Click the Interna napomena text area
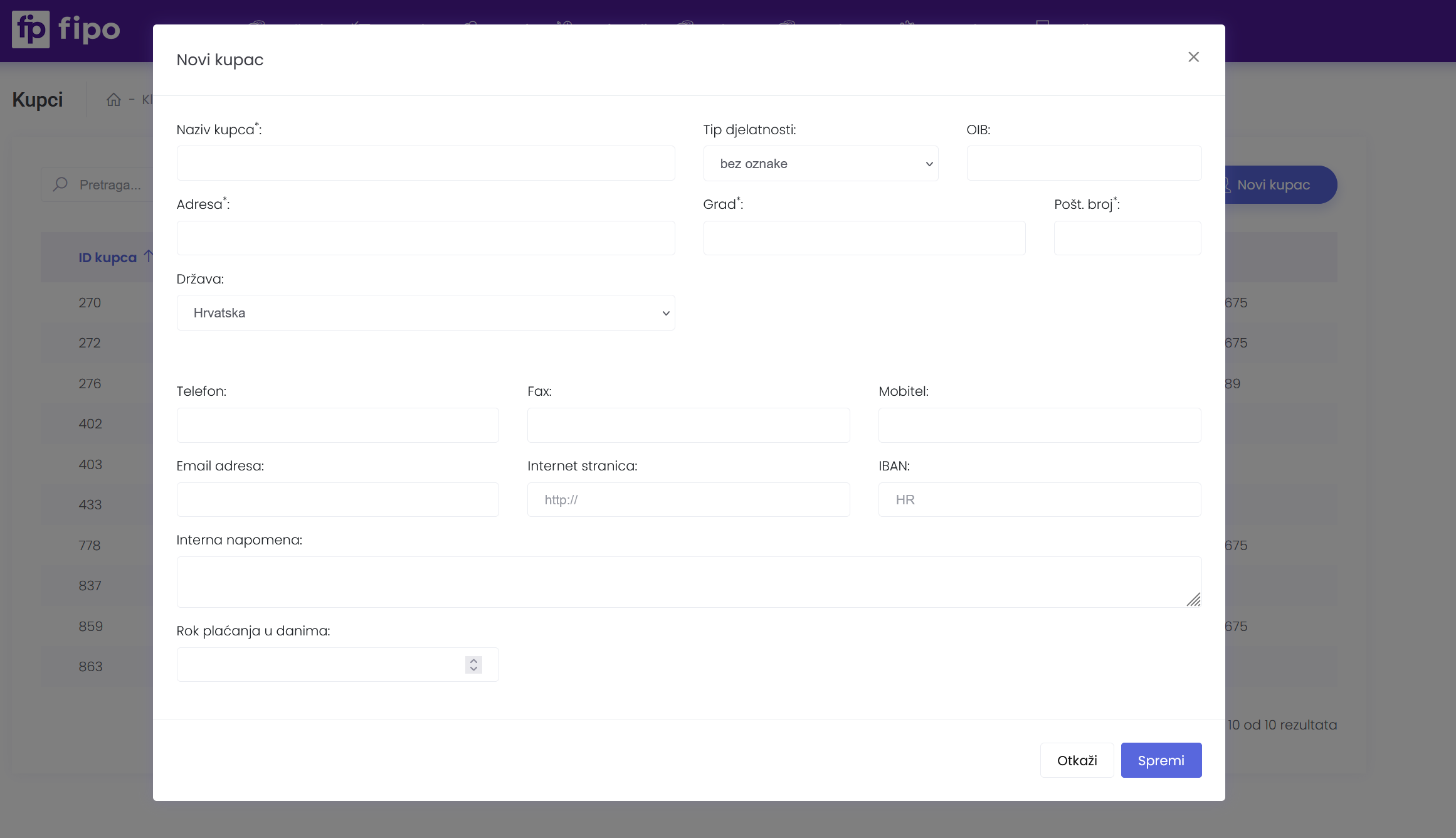 (x=688, y=581)
